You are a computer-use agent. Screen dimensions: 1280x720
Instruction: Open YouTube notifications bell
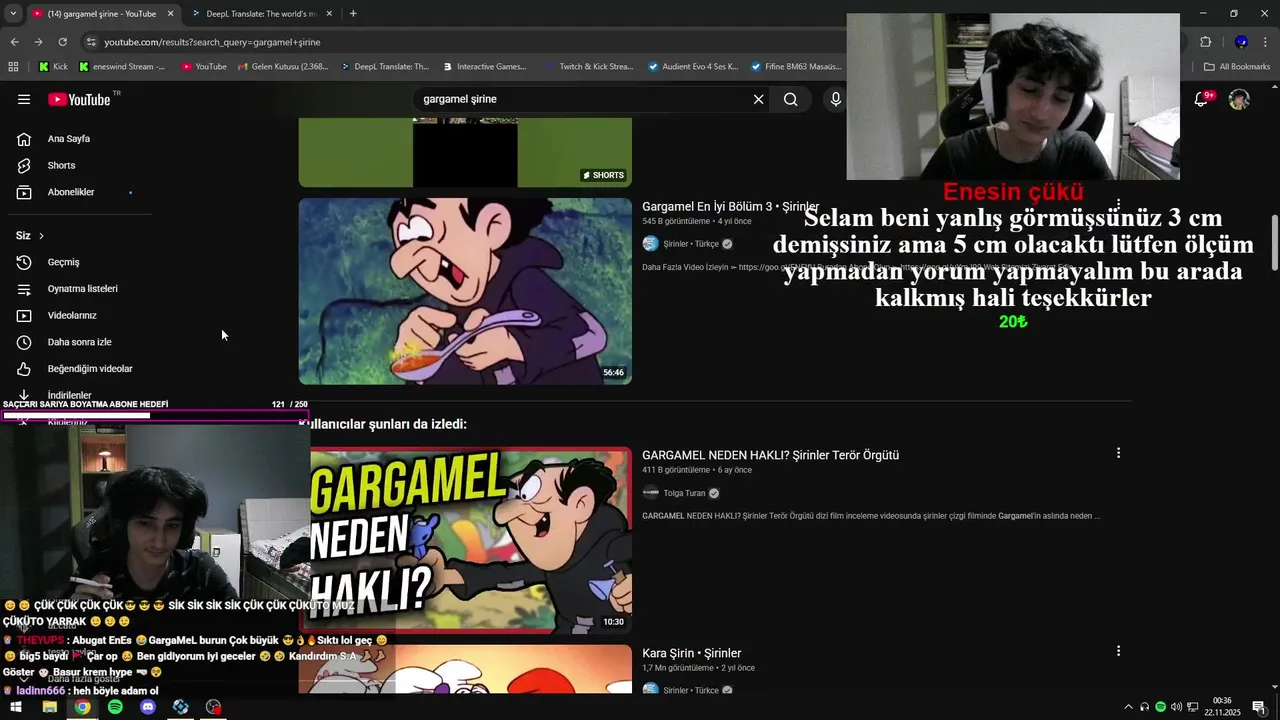[1202, 99]
